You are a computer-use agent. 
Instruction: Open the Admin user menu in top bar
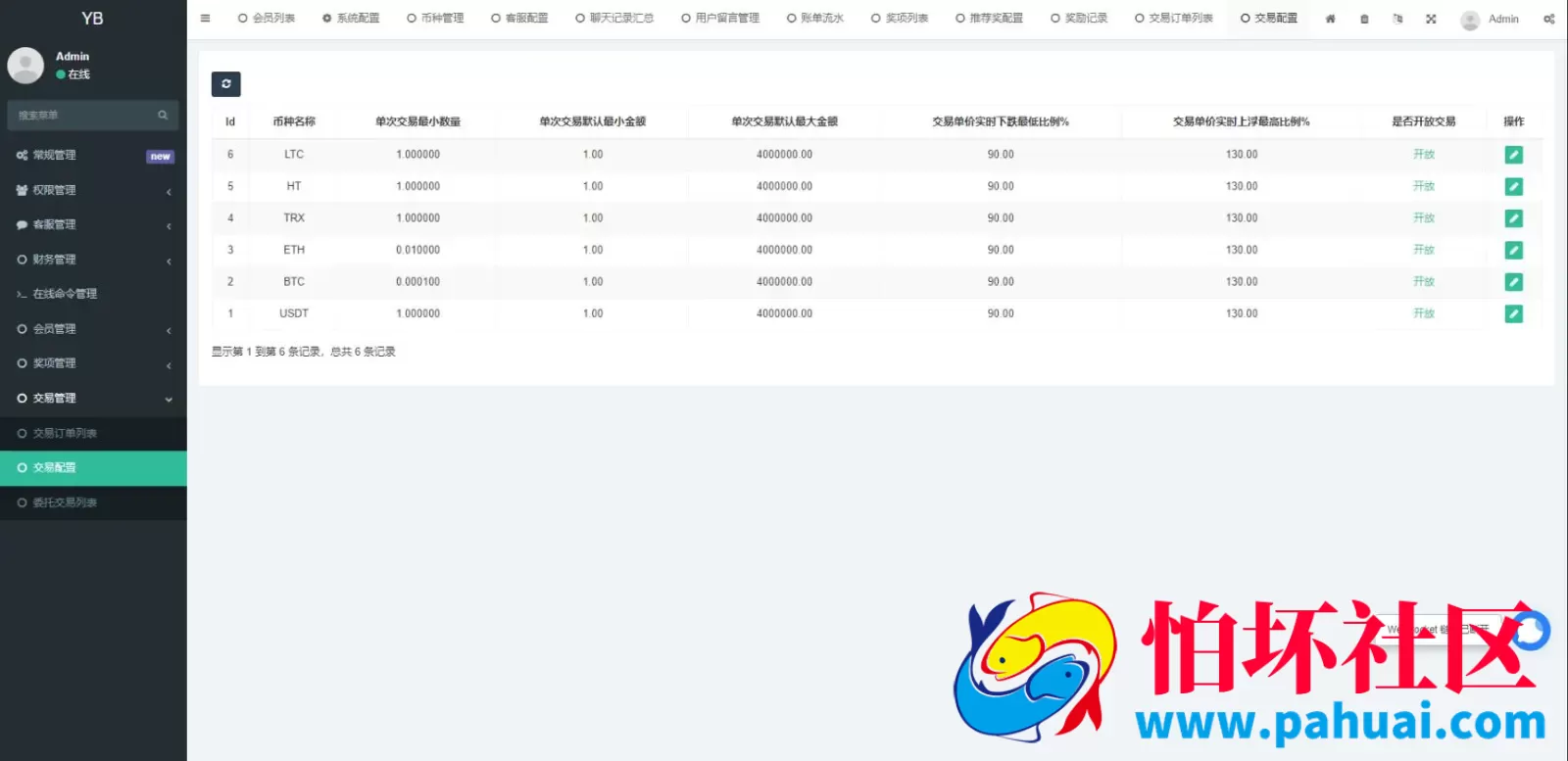click(1490, 19)
